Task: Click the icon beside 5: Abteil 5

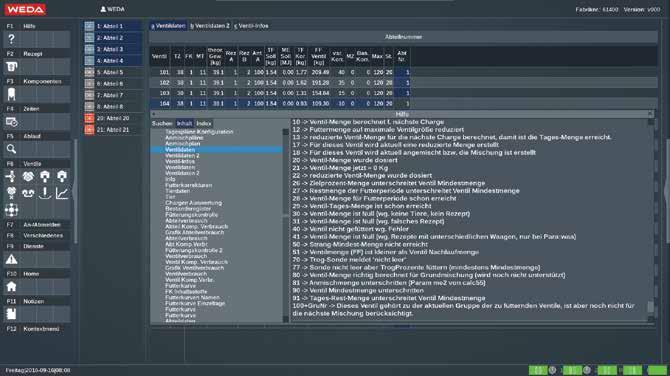Action: pyautogui.click(x=89, y=72)
